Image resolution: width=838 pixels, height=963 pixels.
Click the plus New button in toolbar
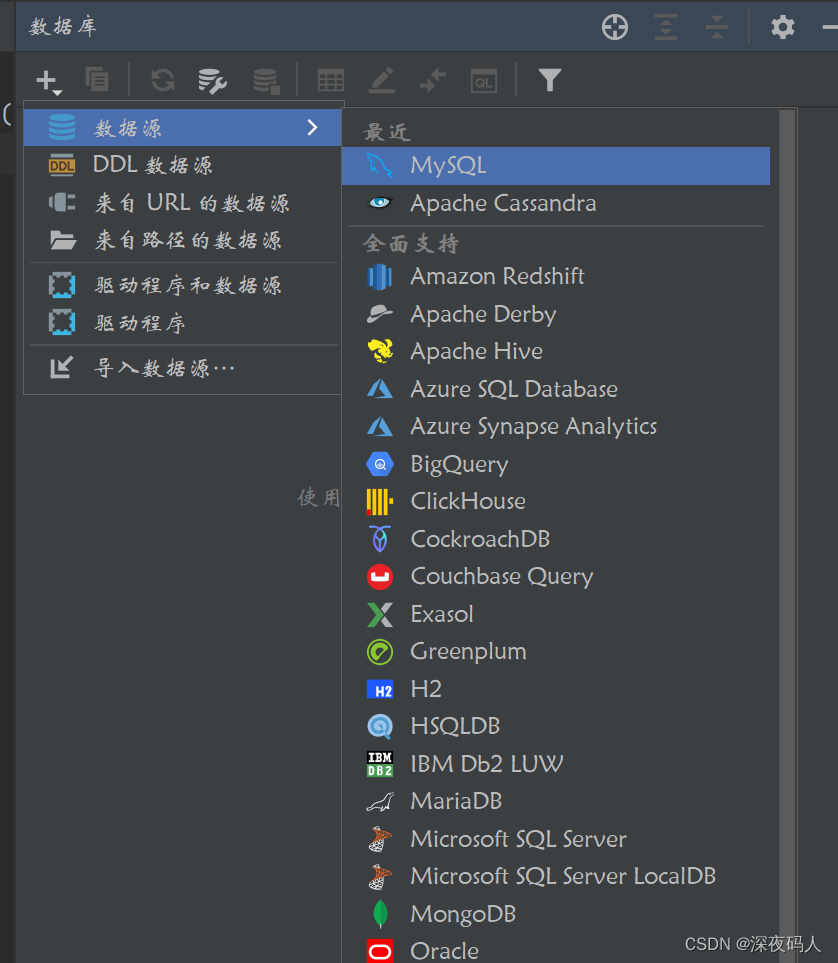(49, 80)
